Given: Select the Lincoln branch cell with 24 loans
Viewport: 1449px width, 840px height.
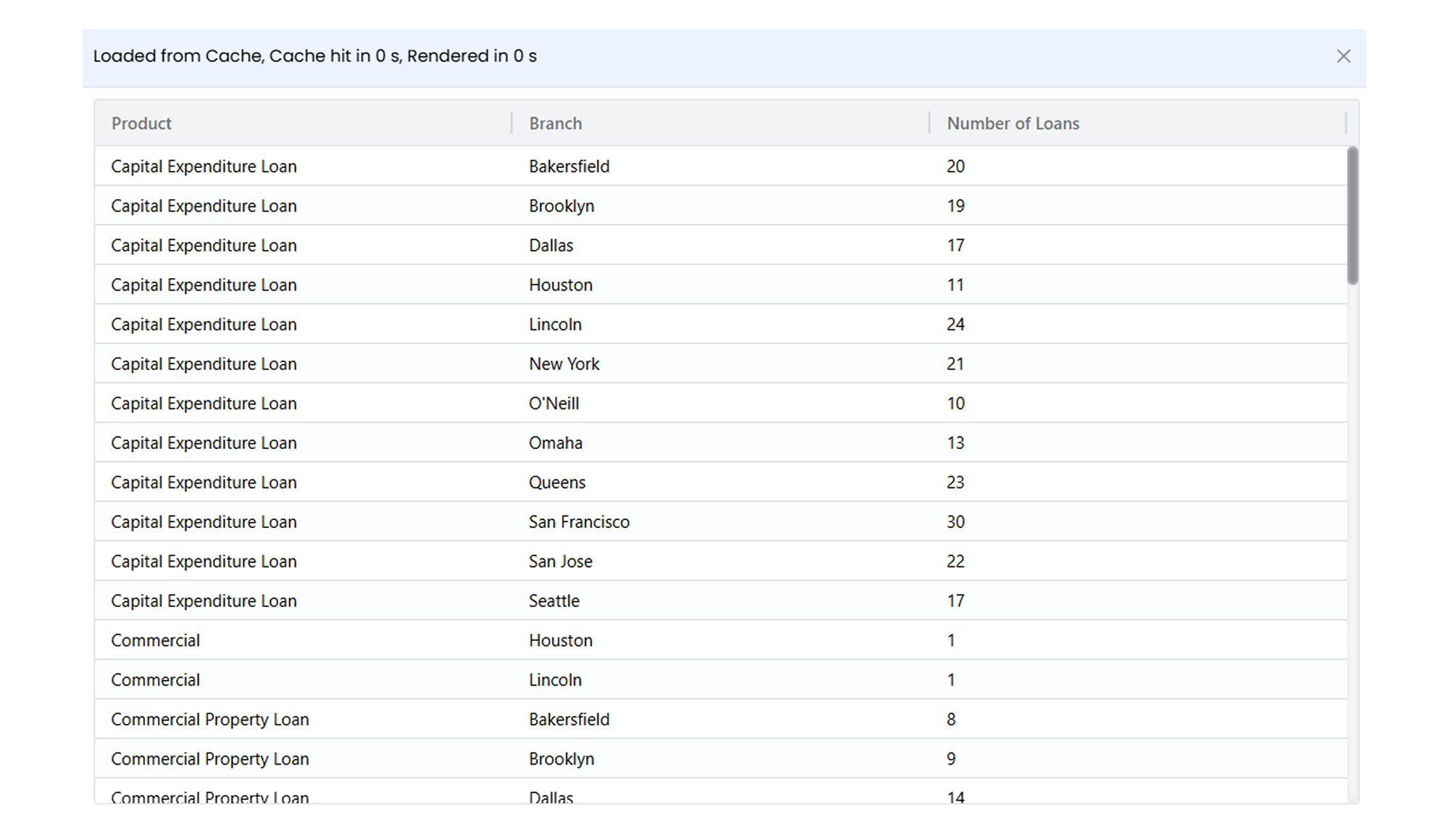Looking at the screenshot, I should click(x=555, y=324).
